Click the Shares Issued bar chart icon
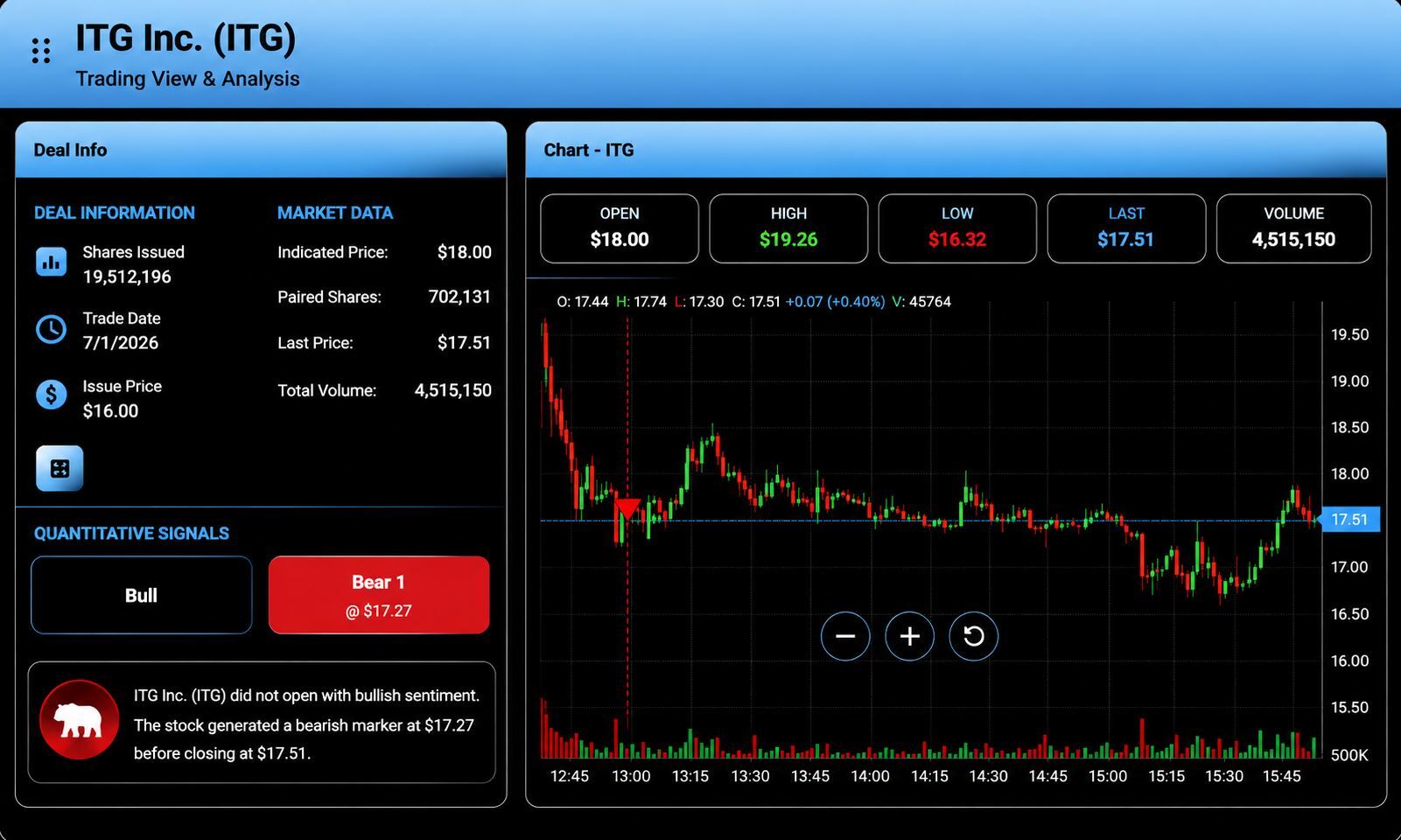The image size is (1401, 840). click(x=51, y=262)
